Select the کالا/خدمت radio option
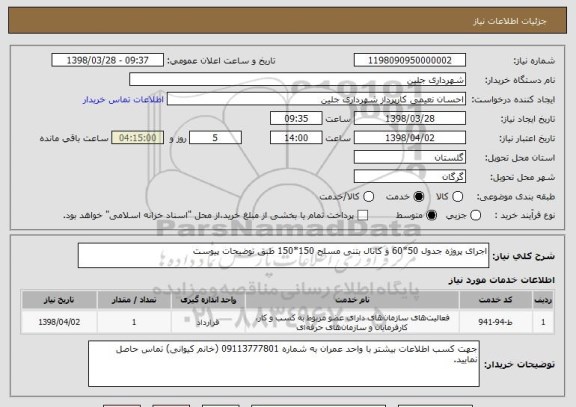576x407 pixels. (368, 197)
